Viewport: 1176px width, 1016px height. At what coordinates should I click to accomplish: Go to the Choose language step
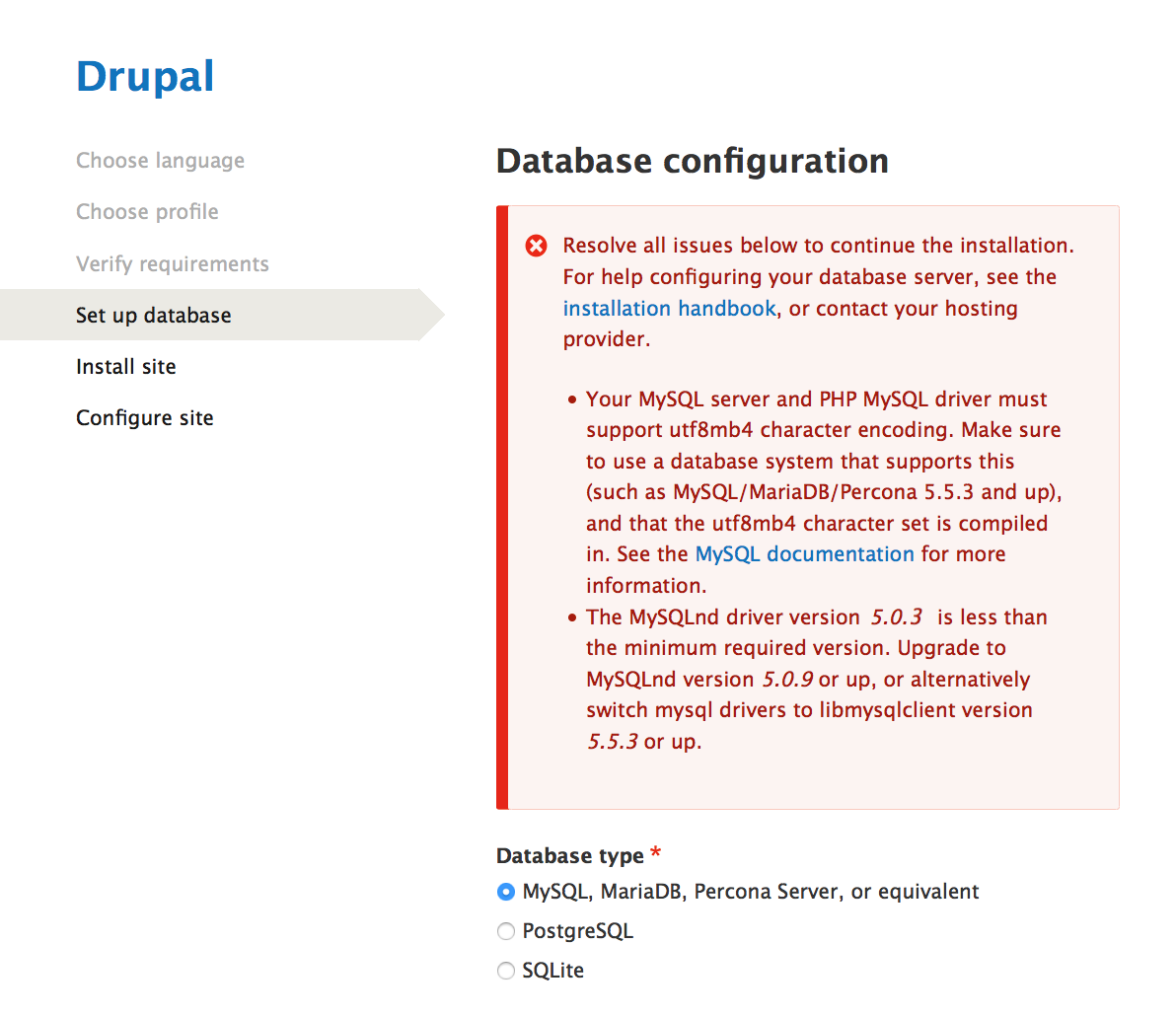click(x=160, y=161)
